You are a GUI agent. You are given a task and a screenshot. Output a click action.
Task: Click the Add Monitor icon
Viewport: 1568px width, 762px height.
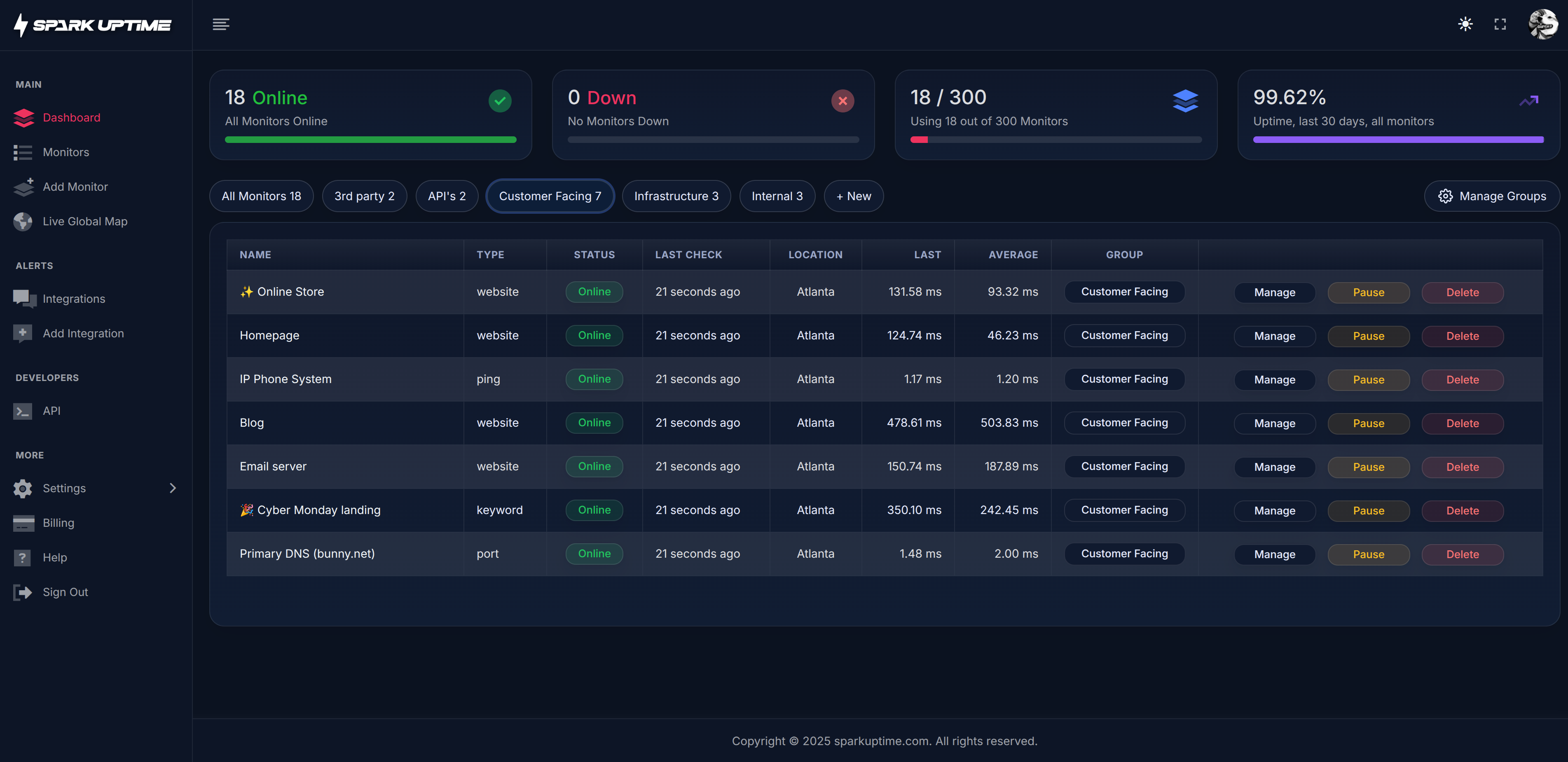[x=23, y=187]
